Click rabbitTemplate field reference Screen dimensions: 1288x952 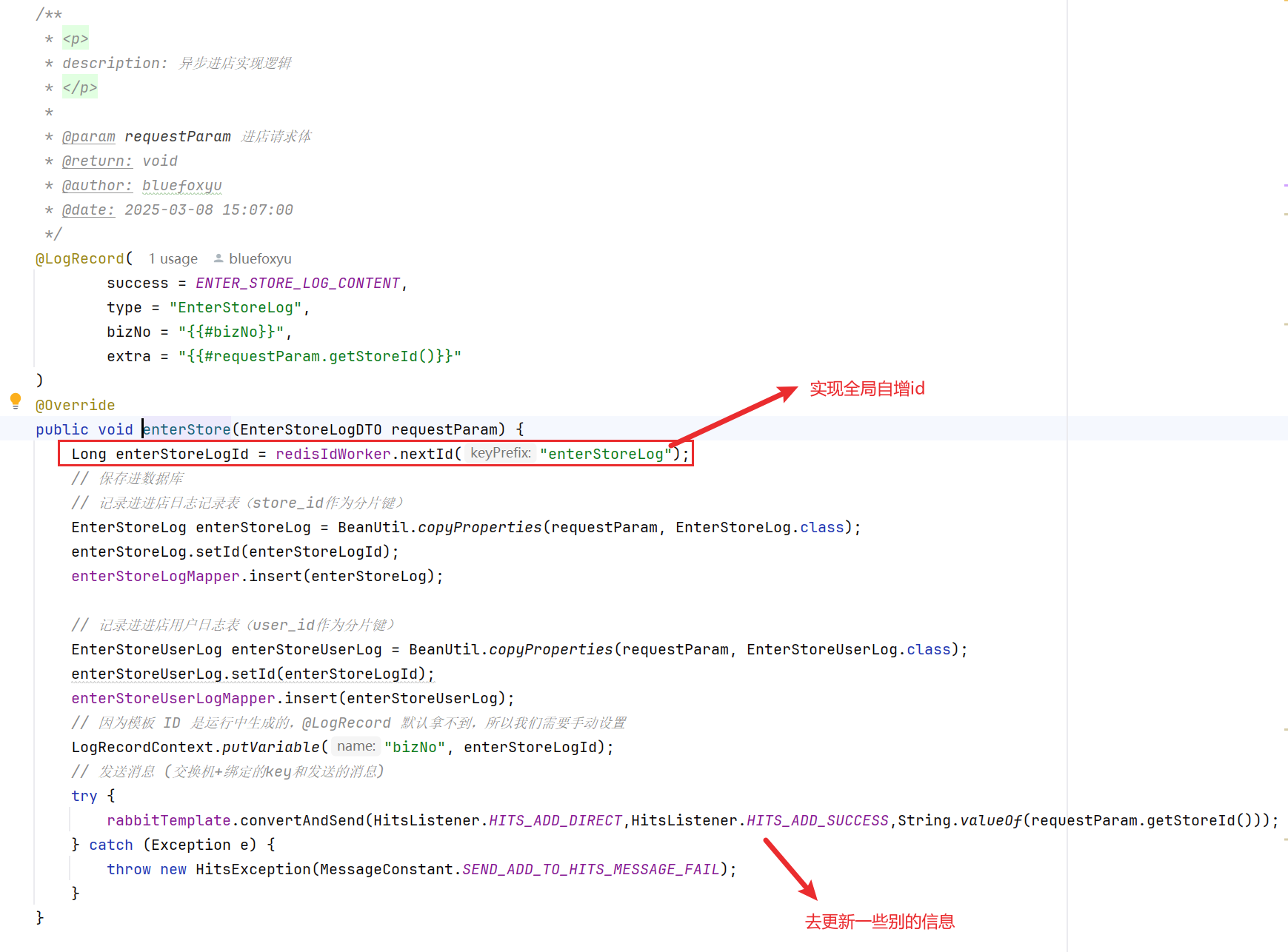click(x=169, y=820)
